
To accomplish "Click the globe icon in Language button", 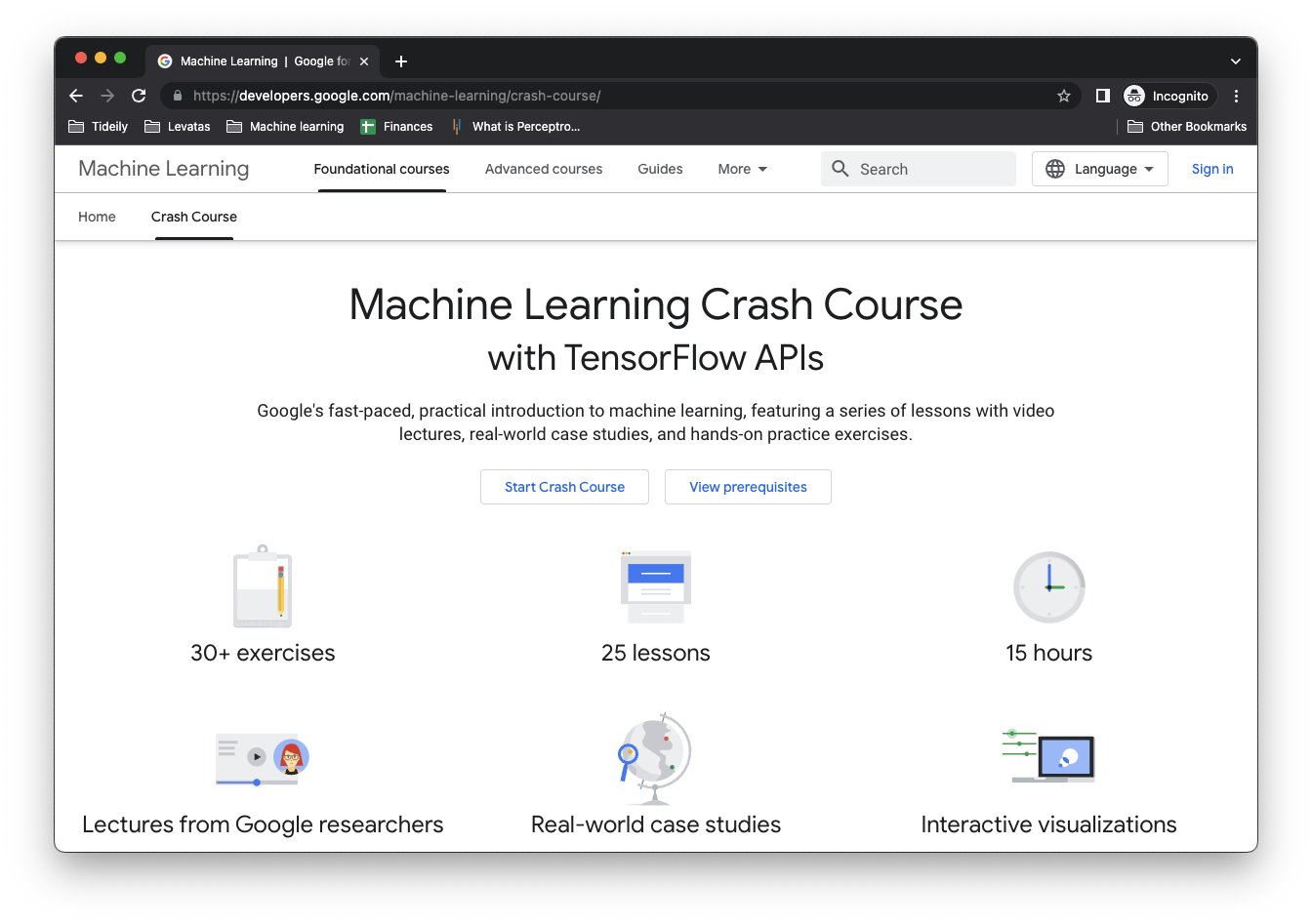I will coord(1055,169).
